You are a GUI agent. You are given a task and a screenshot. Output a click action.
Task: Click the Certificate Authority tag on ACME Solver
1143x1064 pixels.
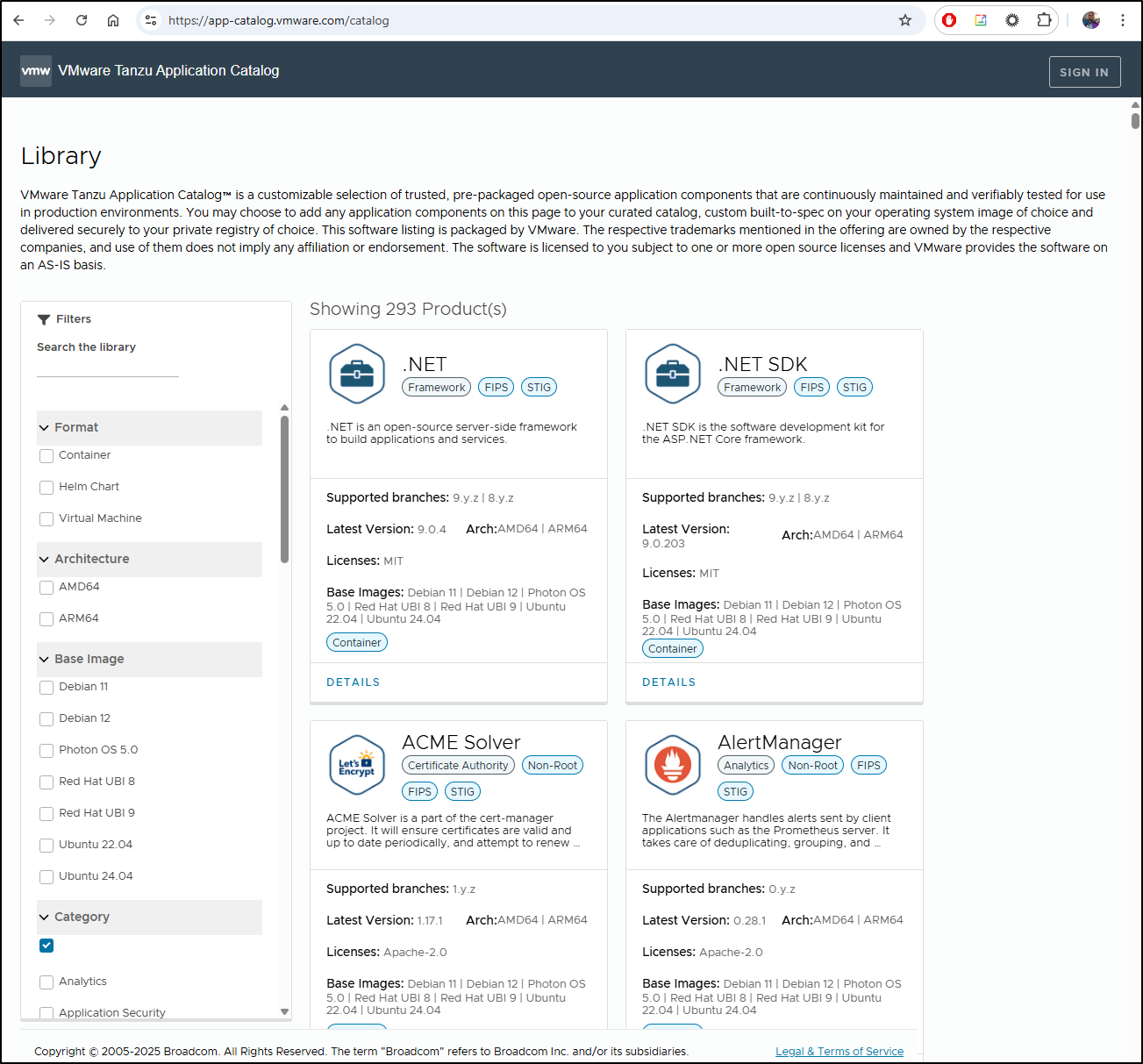(x=458, y=766)
